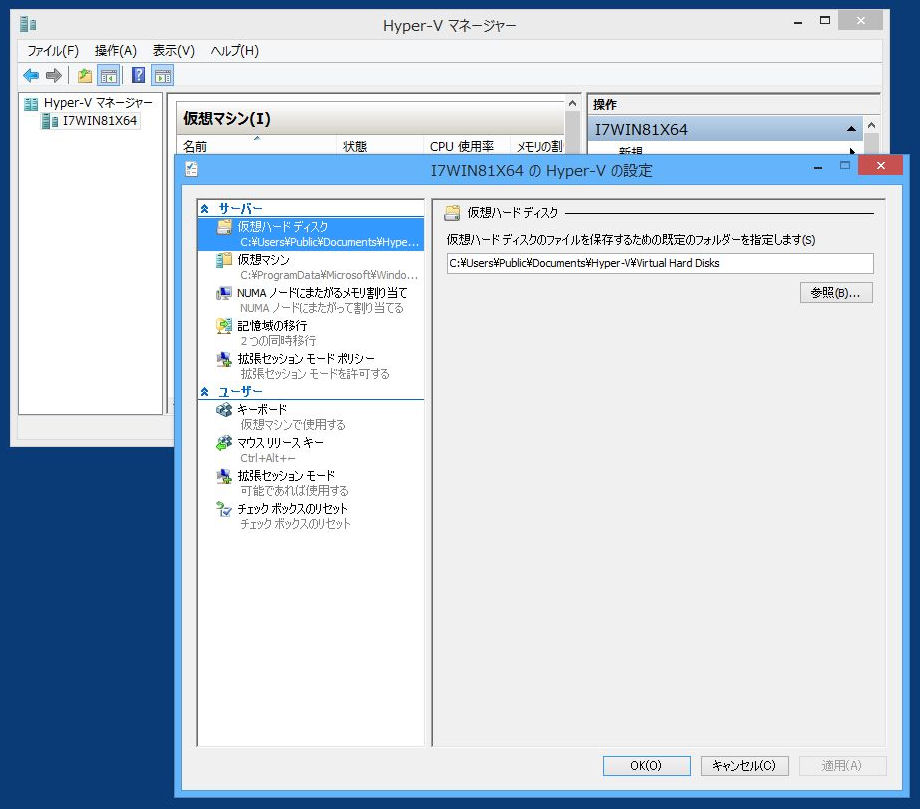Select the マウス リリース キー icon
This screenshot has height=809, width=920.
coord(224,443)
